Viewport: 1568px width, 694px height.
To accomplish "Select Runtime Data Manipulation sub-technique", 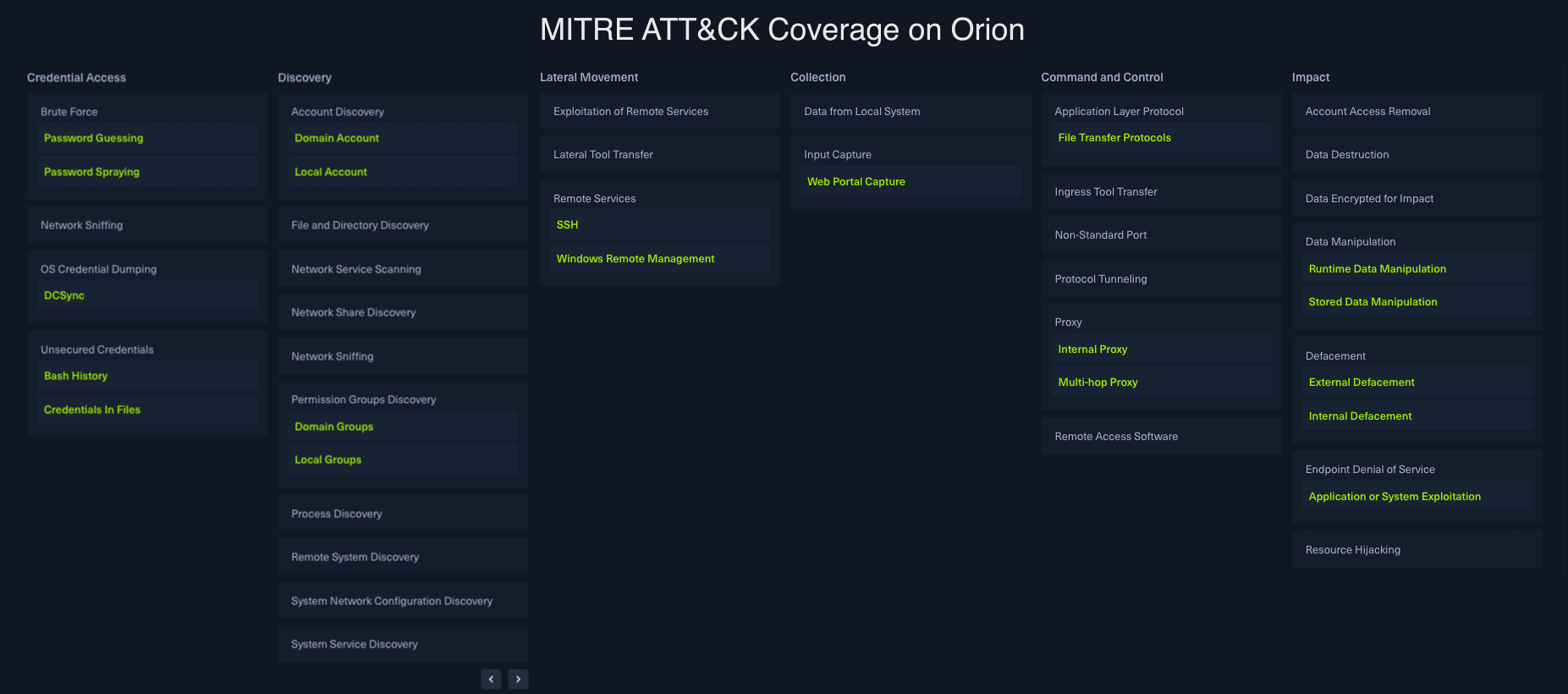I will [x=1377, y=269].
